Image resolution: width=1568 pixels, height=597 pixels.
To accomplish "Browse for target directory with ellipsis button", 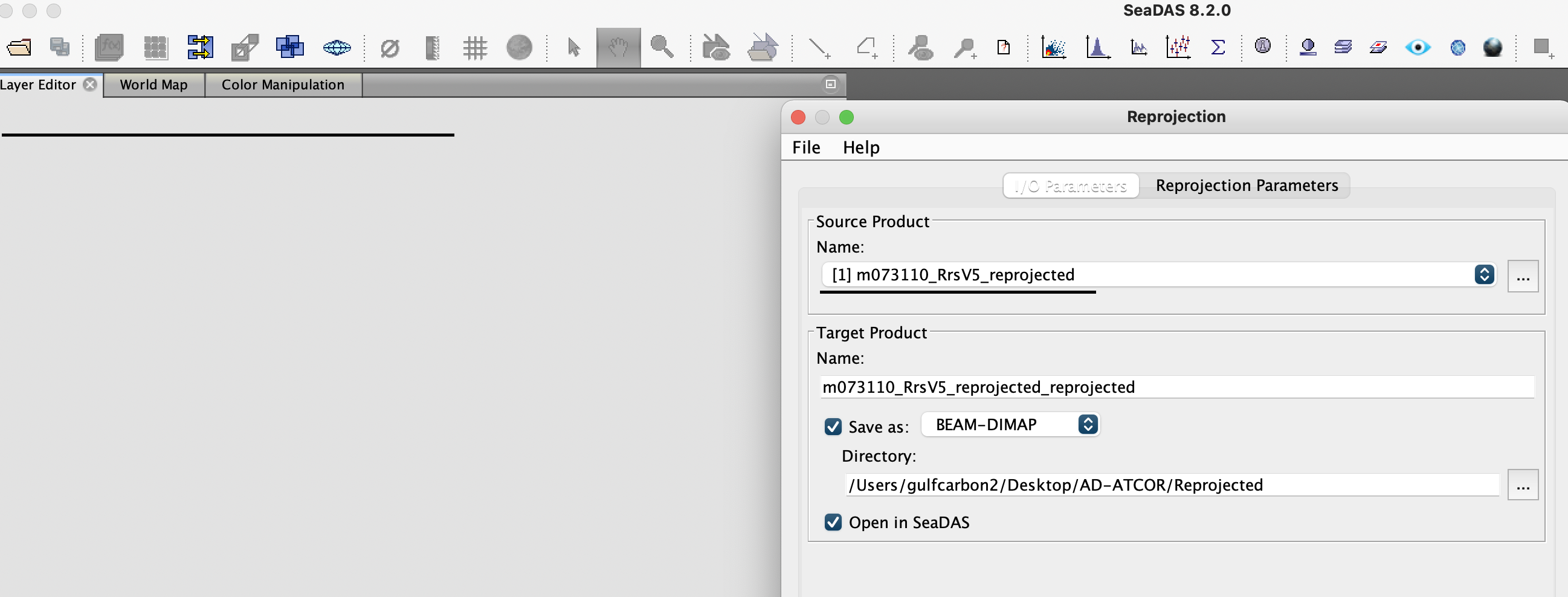I will tap(1523, 485).
